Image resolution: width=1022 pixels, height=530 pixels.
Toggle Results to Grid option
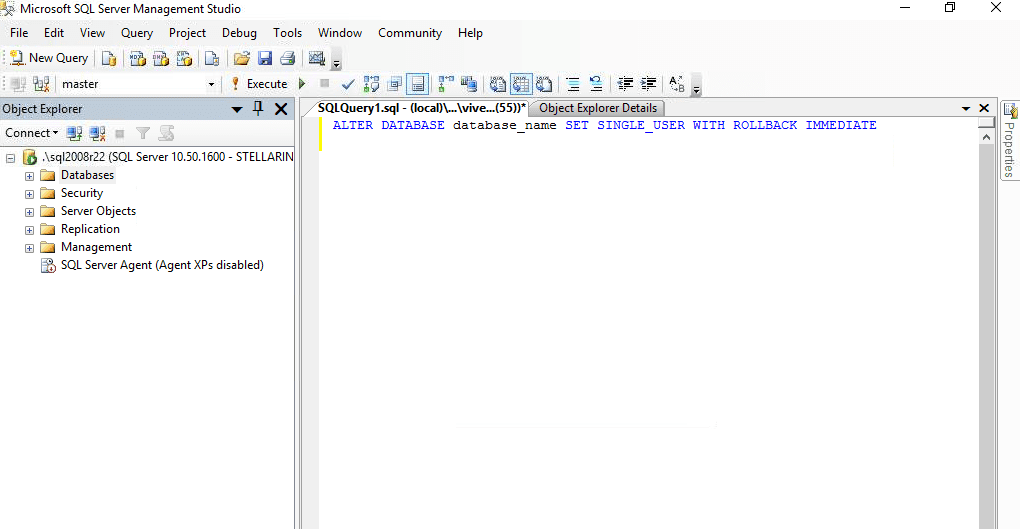tap(521, 84)
